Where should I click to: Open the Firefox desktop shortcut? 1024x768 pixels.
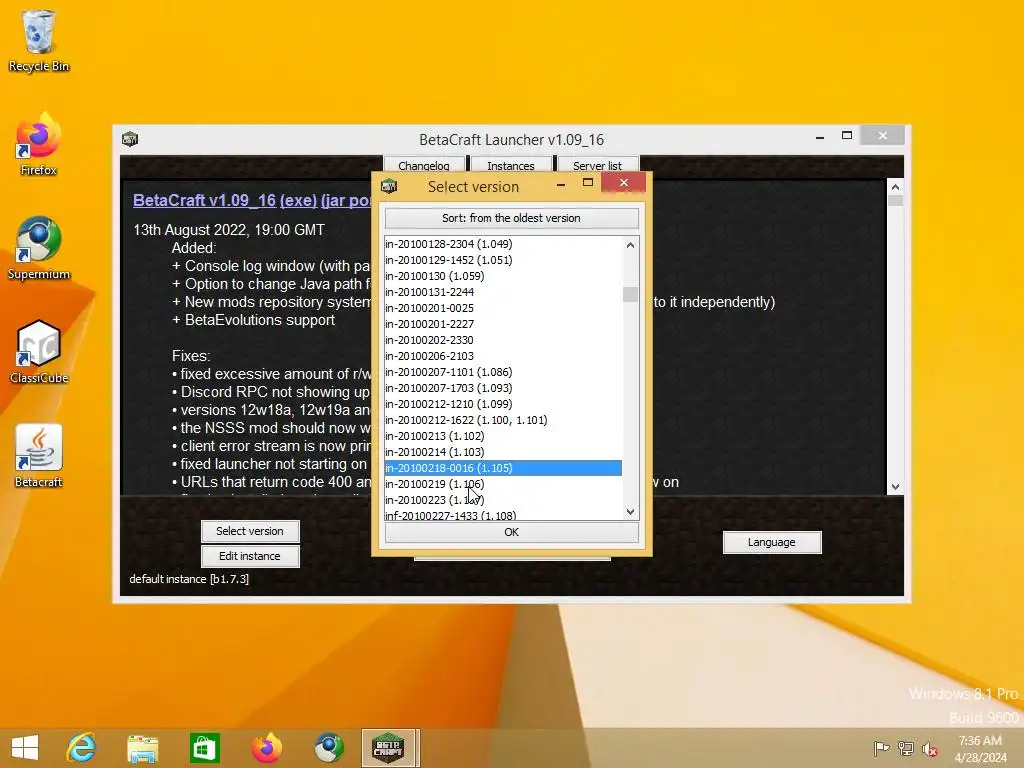point(39,145)
